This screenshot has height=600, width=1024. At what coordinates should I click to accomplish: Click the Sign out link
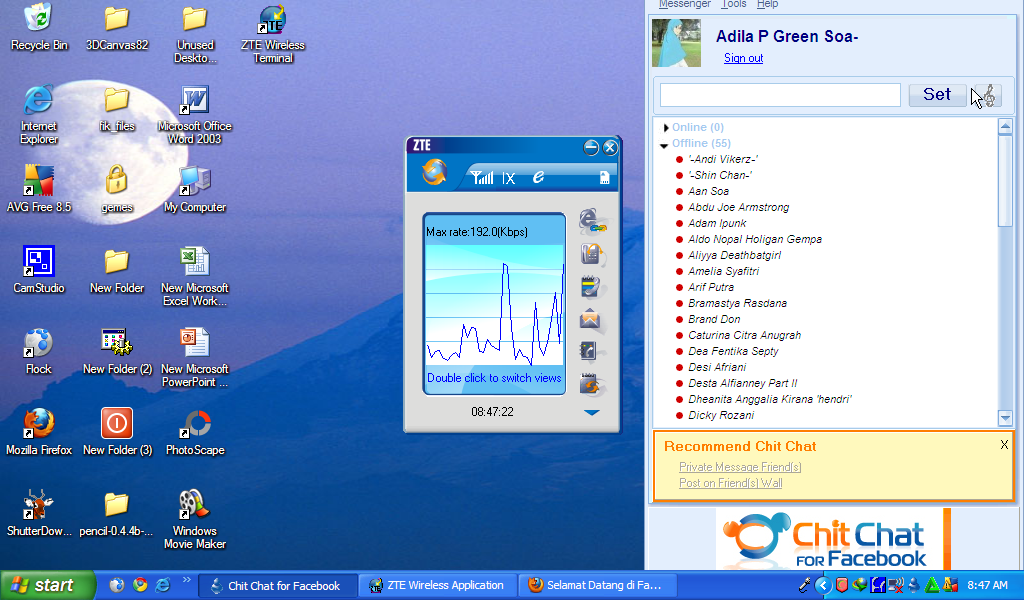pyautogui.click(x=743, y=59)
